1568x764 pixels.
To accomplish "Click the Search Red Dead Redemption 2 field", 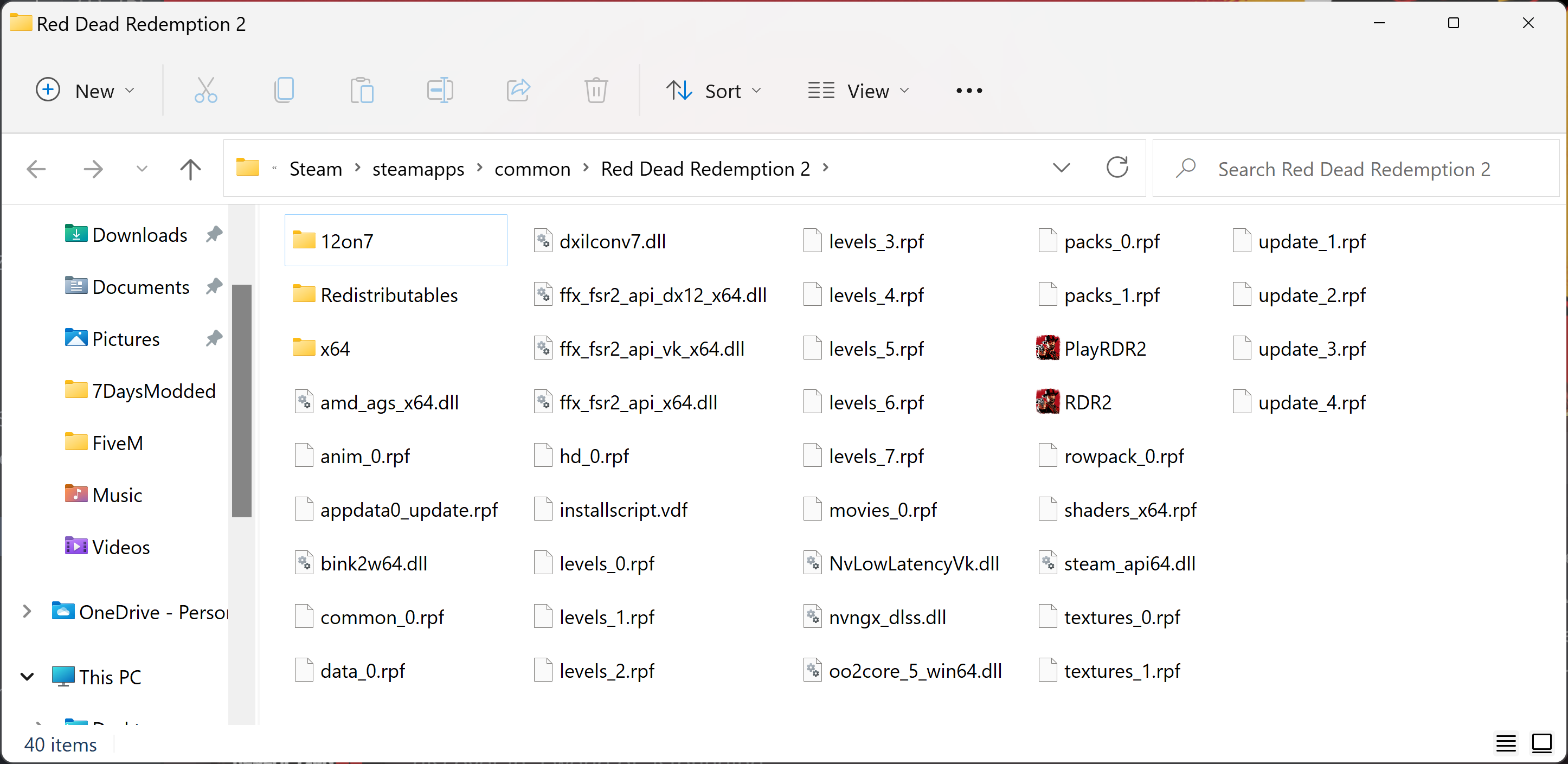I will 1356,169.
